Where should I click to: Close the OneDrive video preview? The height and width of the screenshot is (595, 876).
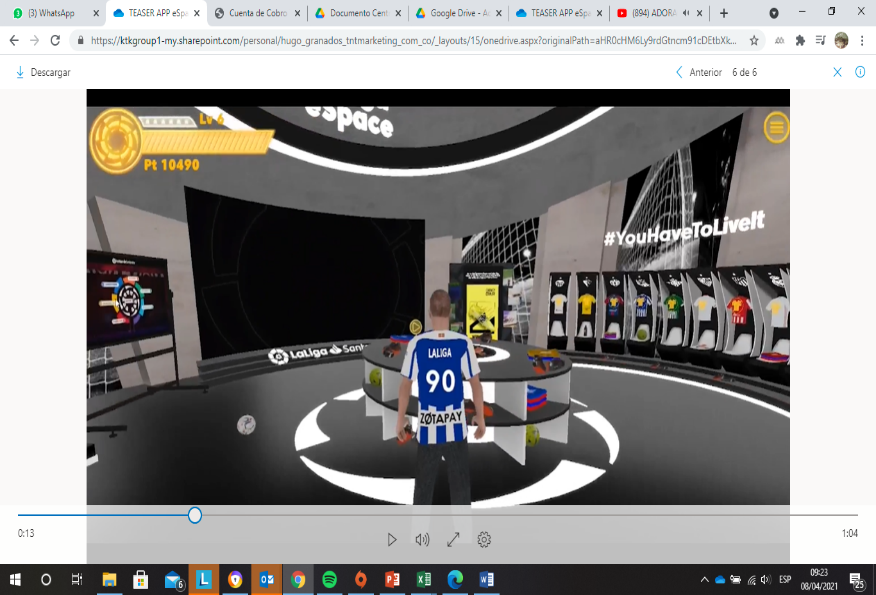pos(837,72)
